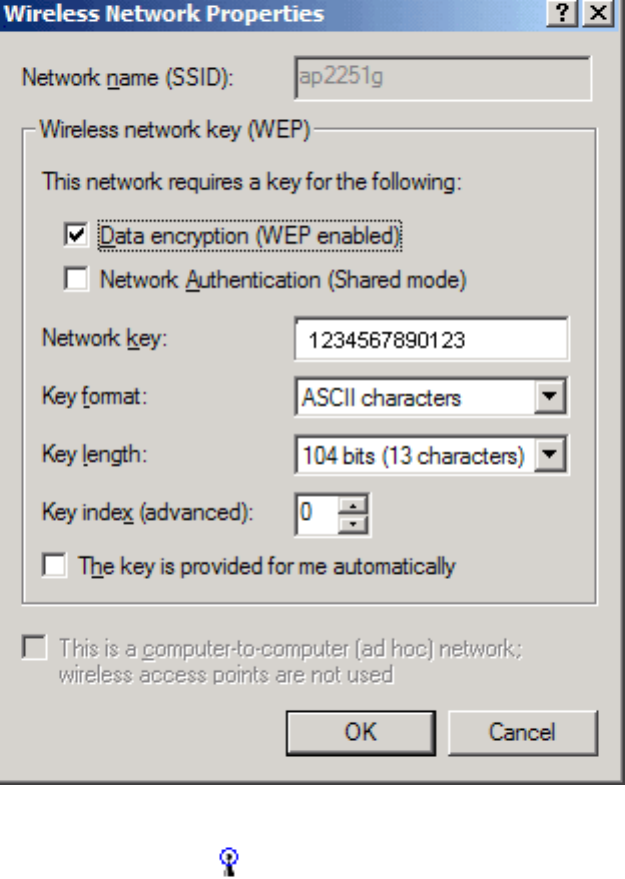Toggle the computer-to-computer (ad hoc) network checkbox
Screen dimensions: 625x879
pos(35,648)
